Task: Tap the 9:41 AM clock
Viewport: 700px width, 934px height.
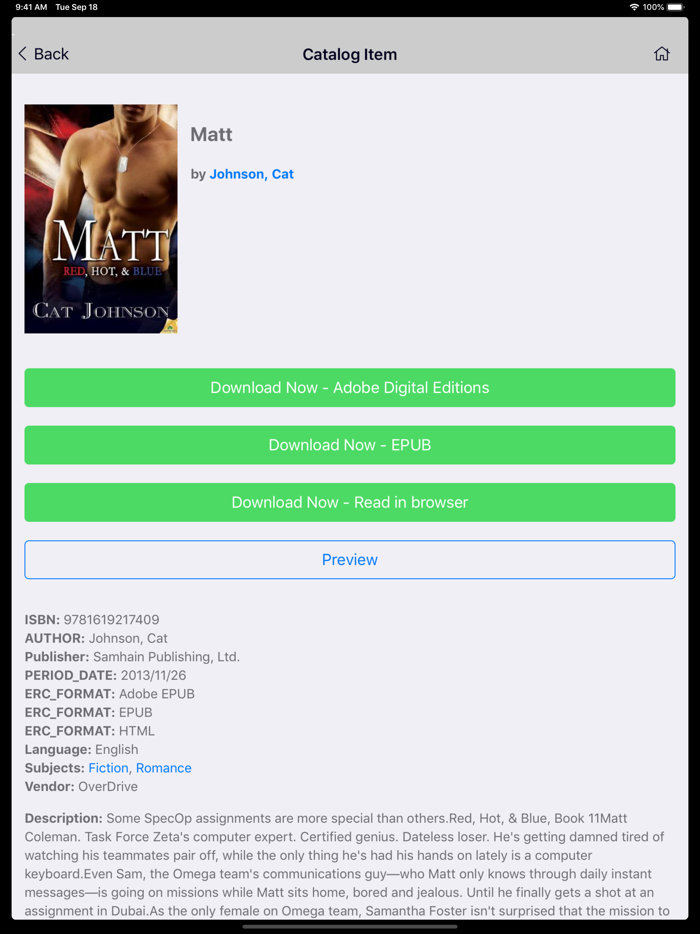Action: click(x=31, y=7)
